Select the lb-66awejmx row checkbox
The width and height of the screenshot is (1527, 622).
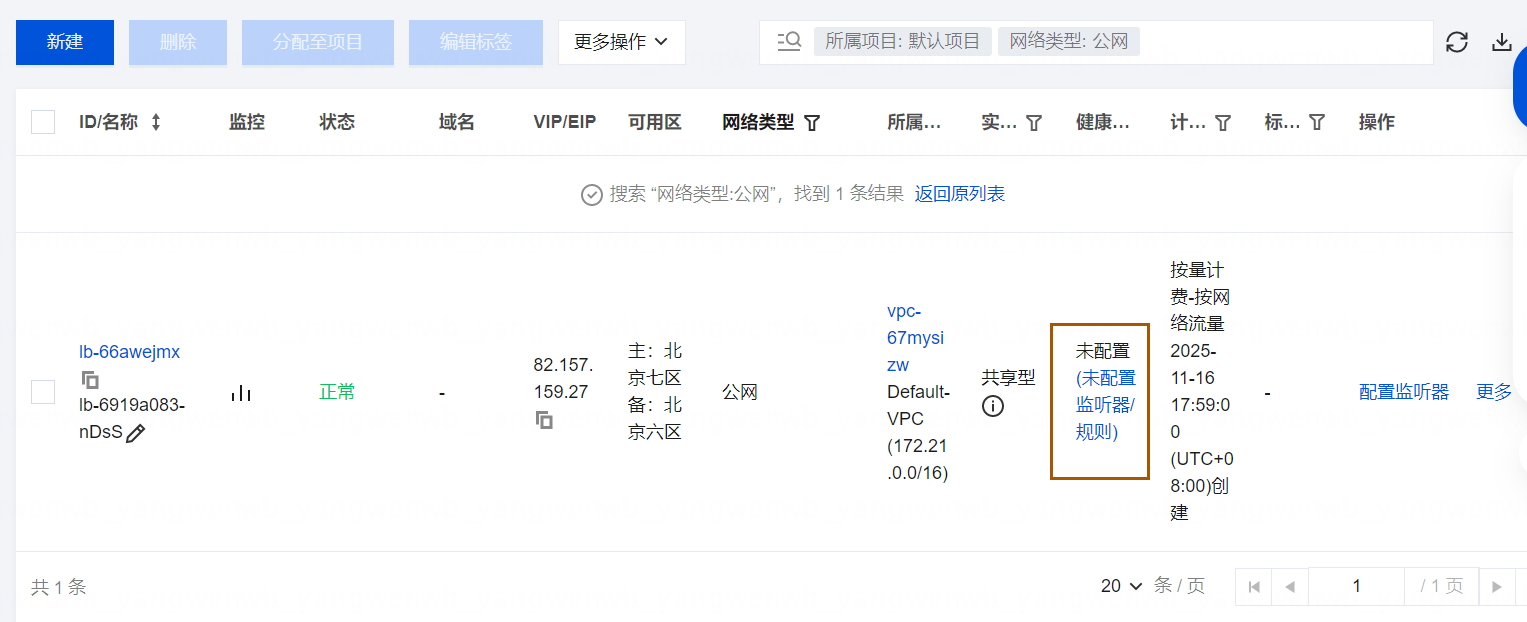pos(43,392)
